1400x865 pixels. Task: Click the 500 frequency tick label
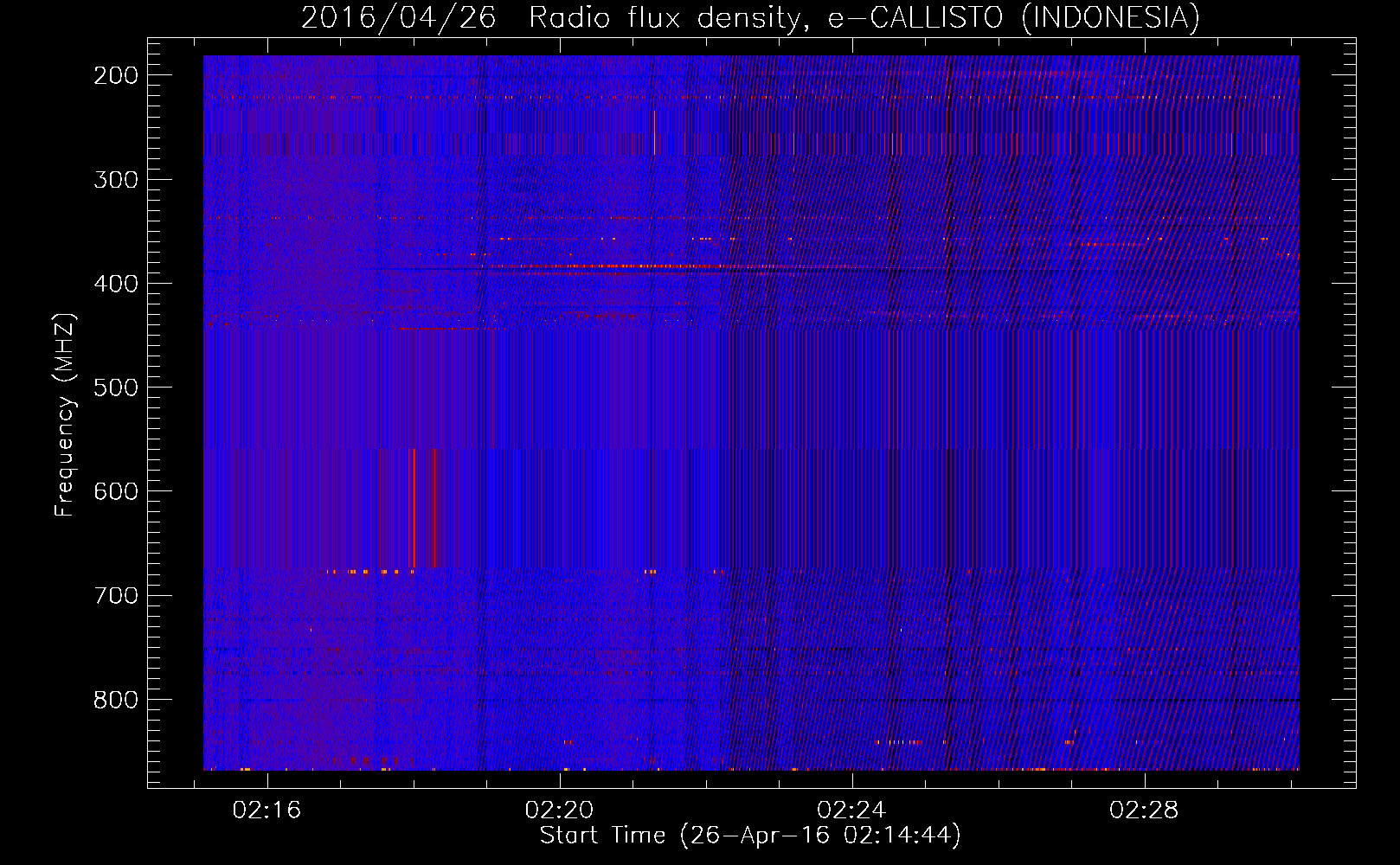point(116,388)
